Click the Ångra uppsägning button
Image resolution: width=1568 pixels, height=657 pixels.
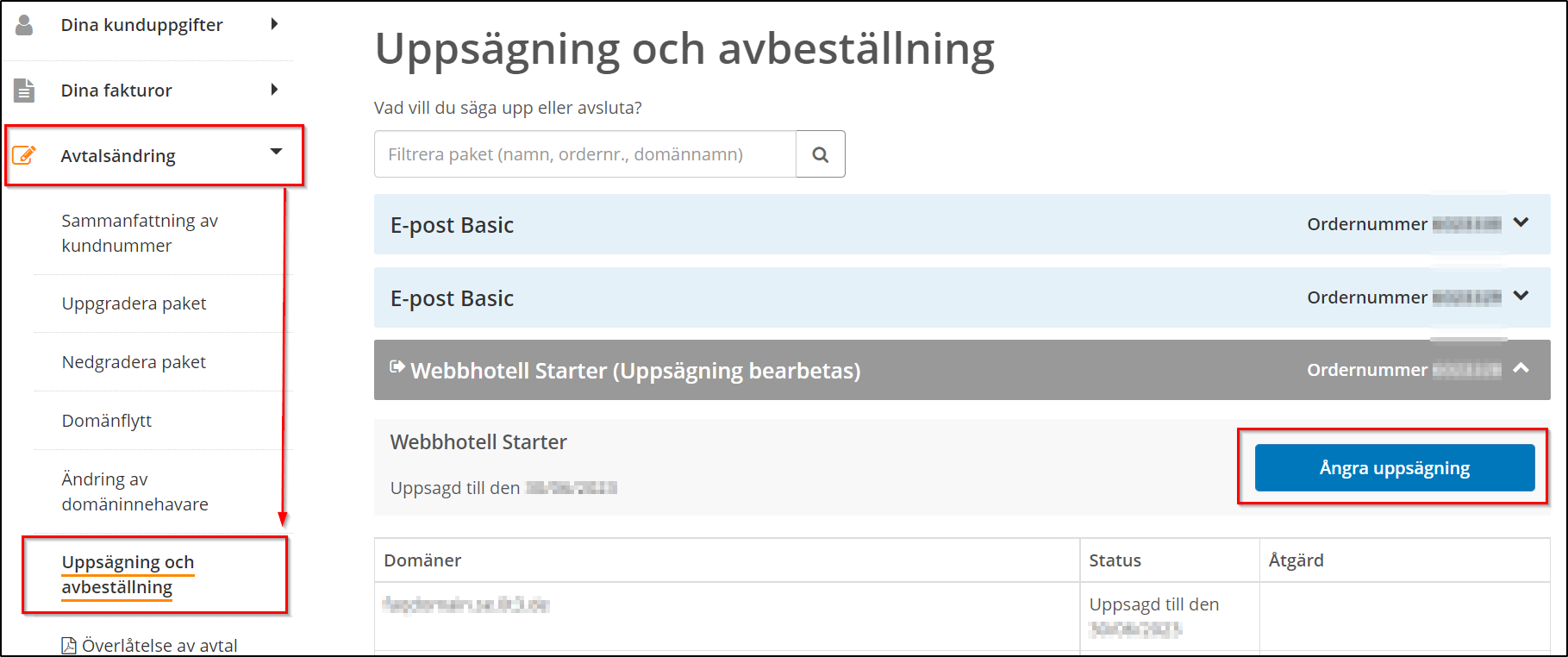click(x=1393, y=466)
